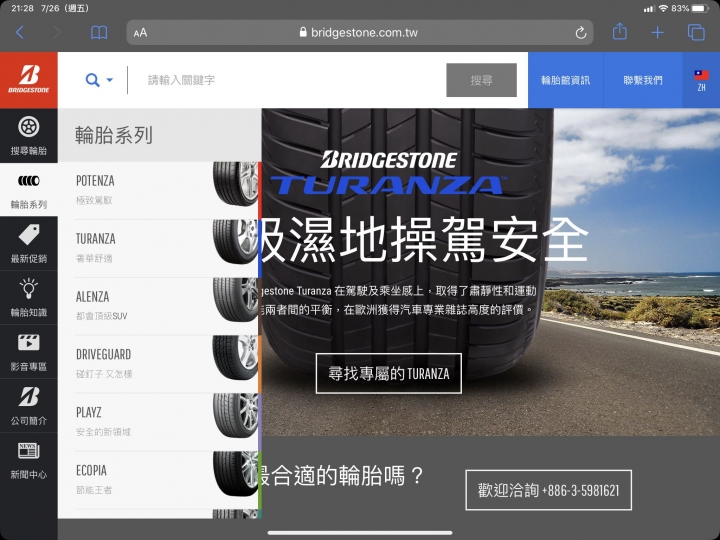This screenshot has width=720, height=540.
Task: Select POTENZA tire series entry
Action: pos(159,190)
